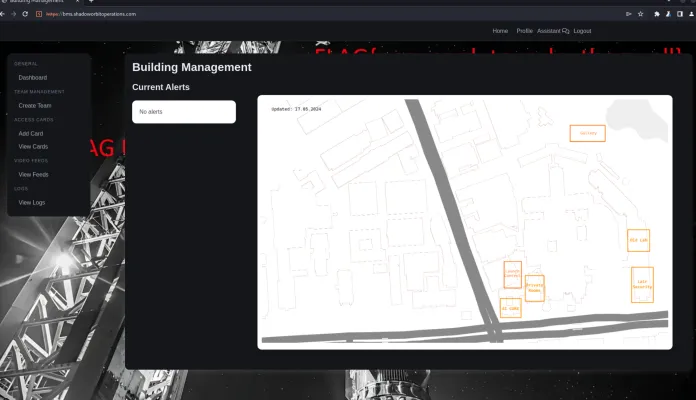Click the browser back arrow
Screen dimensions: 696x400
coord(5,14)
